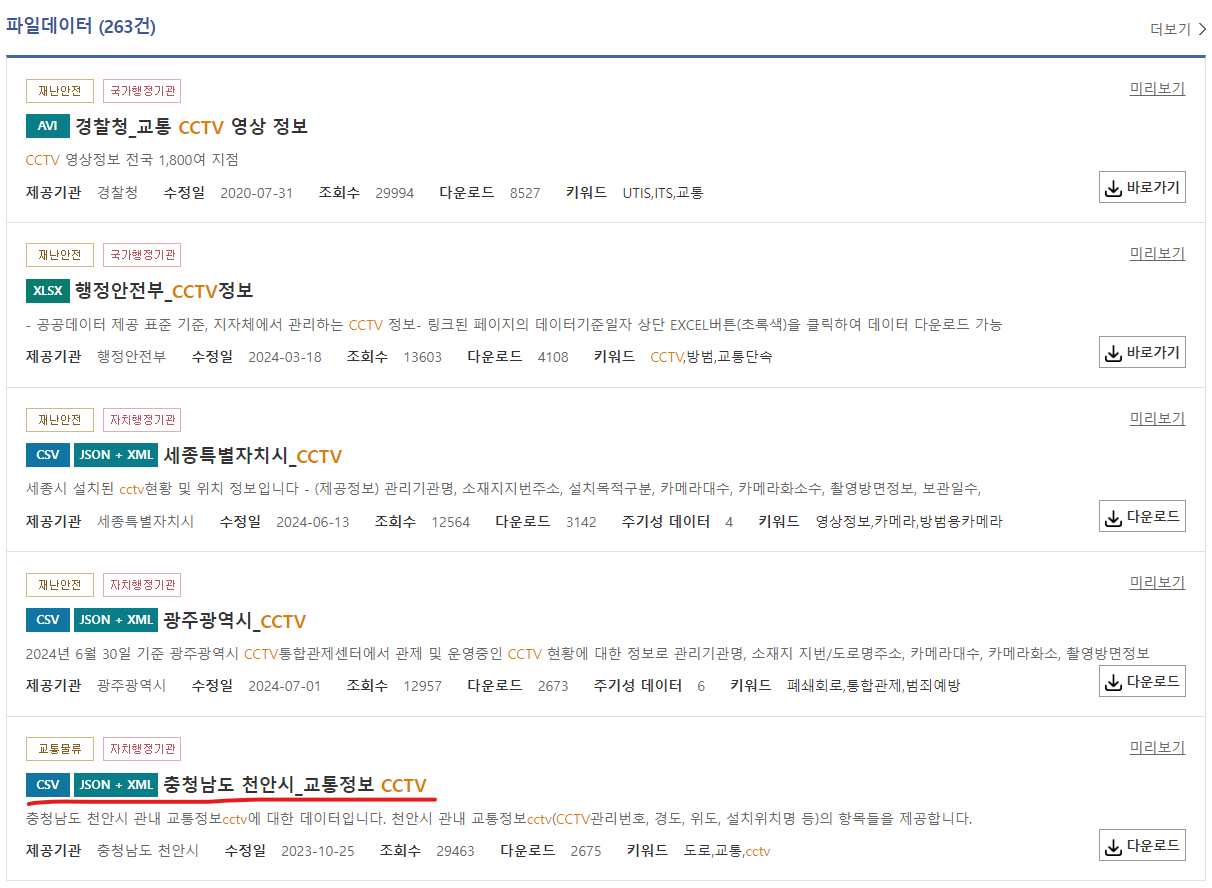This screenshot has width=1212, height=888.
Task: Open title 세종특별자치시_CCTV
Action: (x=252, y=456)
